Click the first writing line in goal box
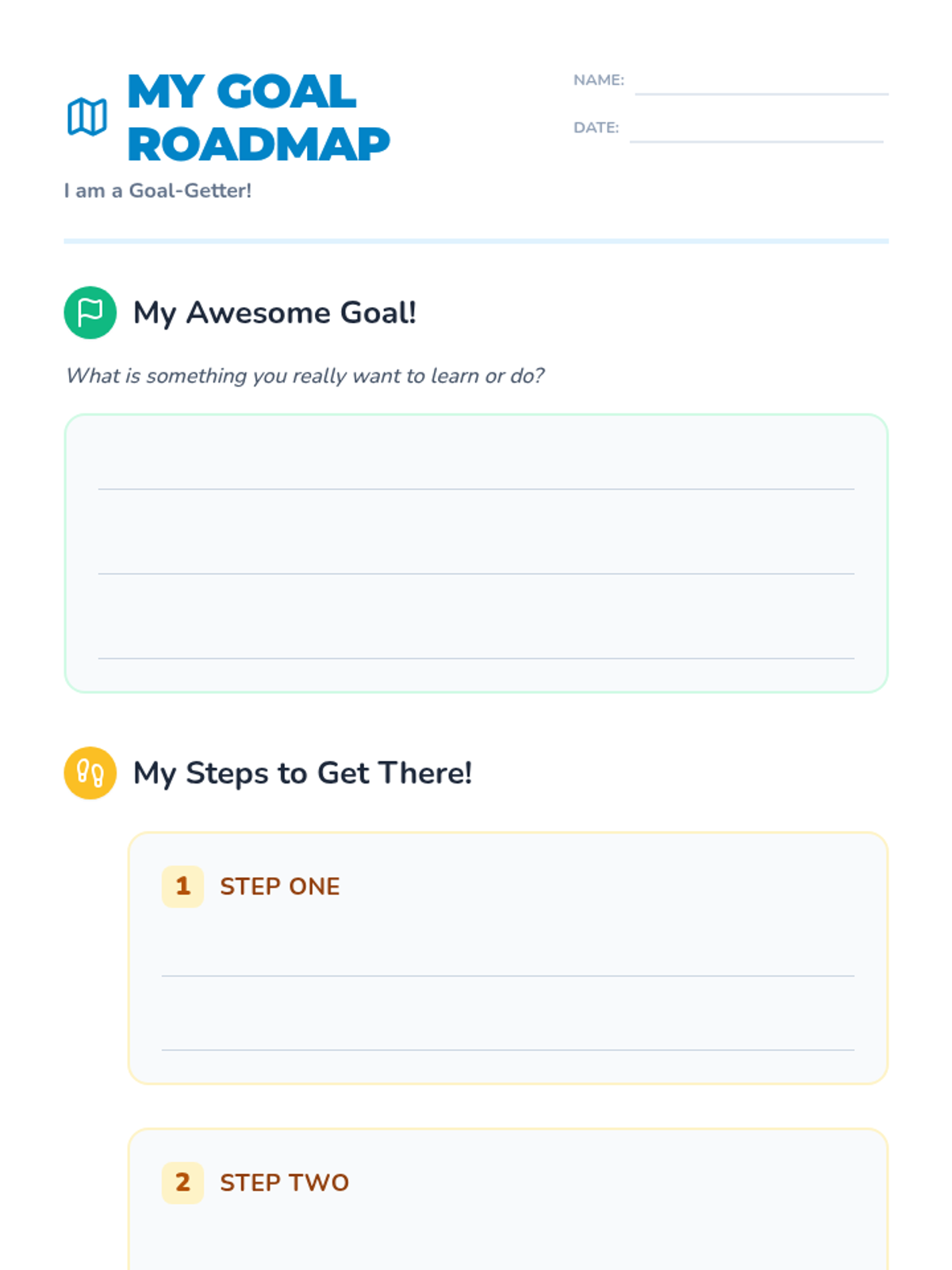This screenshot has height=1270, width=952. (x=476, y=489)
